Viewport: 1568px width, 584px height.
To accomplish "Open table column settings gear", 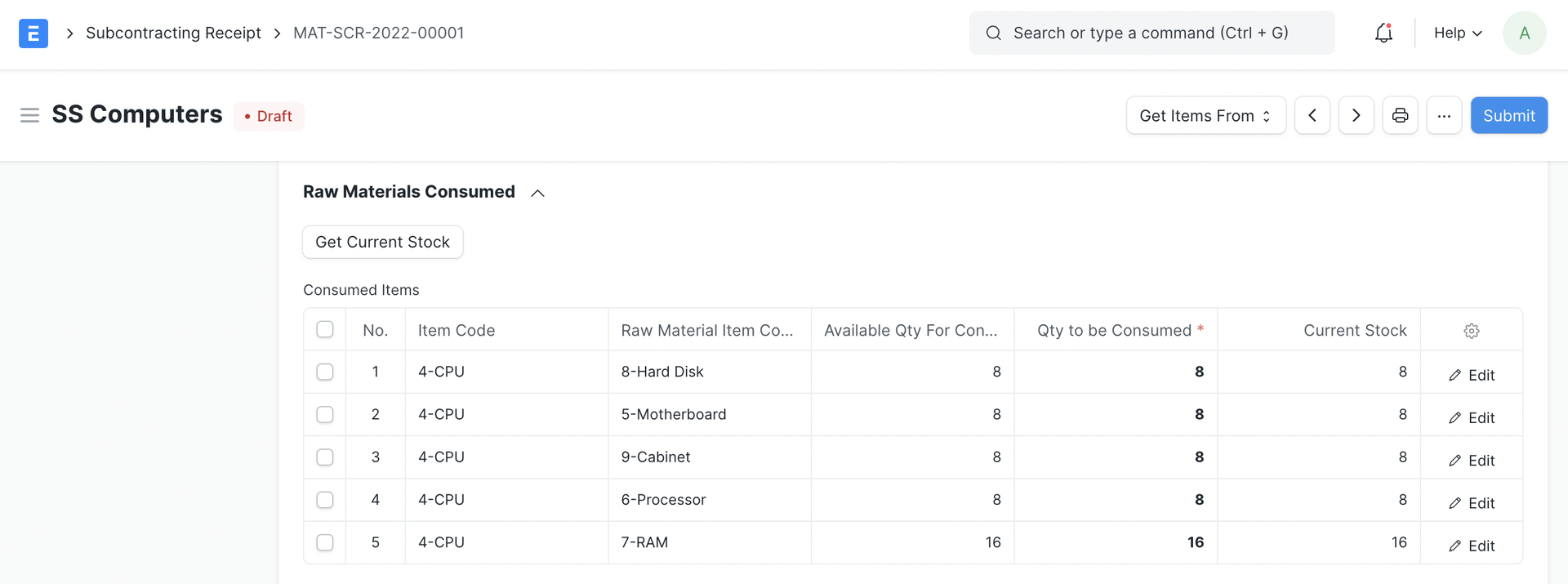I will click(x=1471, y=331).
